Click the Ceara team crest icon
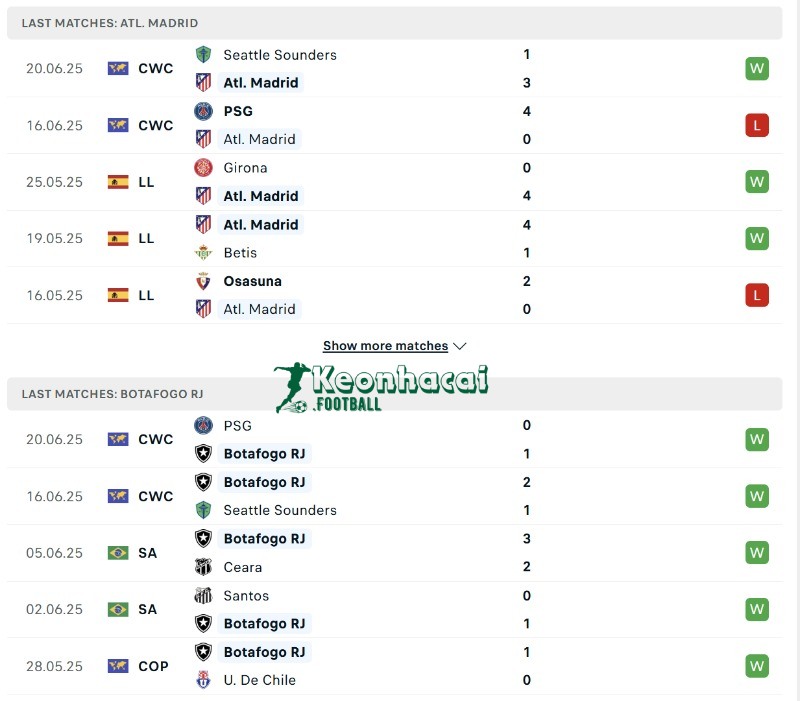 coord(203,567)
